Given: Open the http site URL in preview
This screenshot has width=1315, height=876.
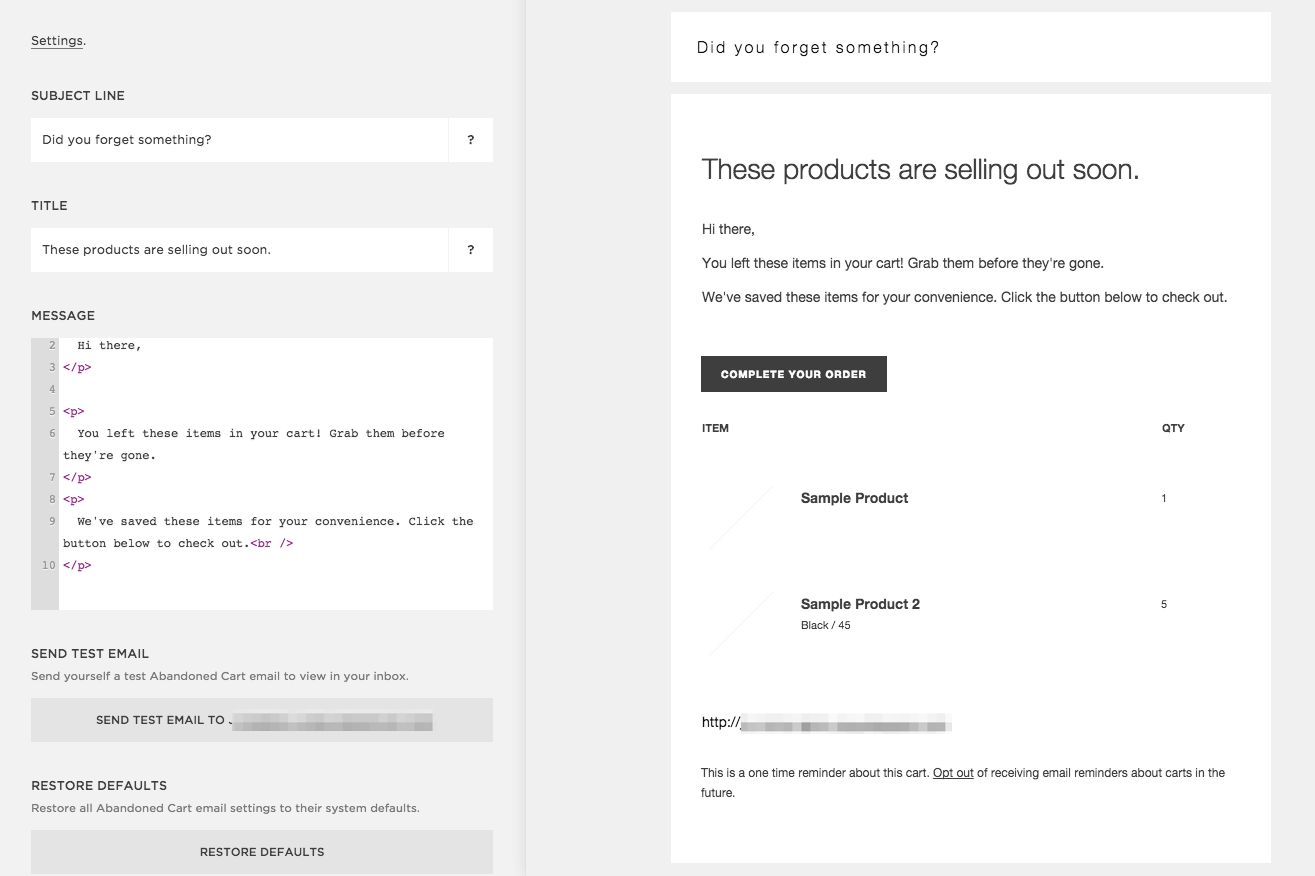Looking at the screenshot, I should (x=825, y=723).
